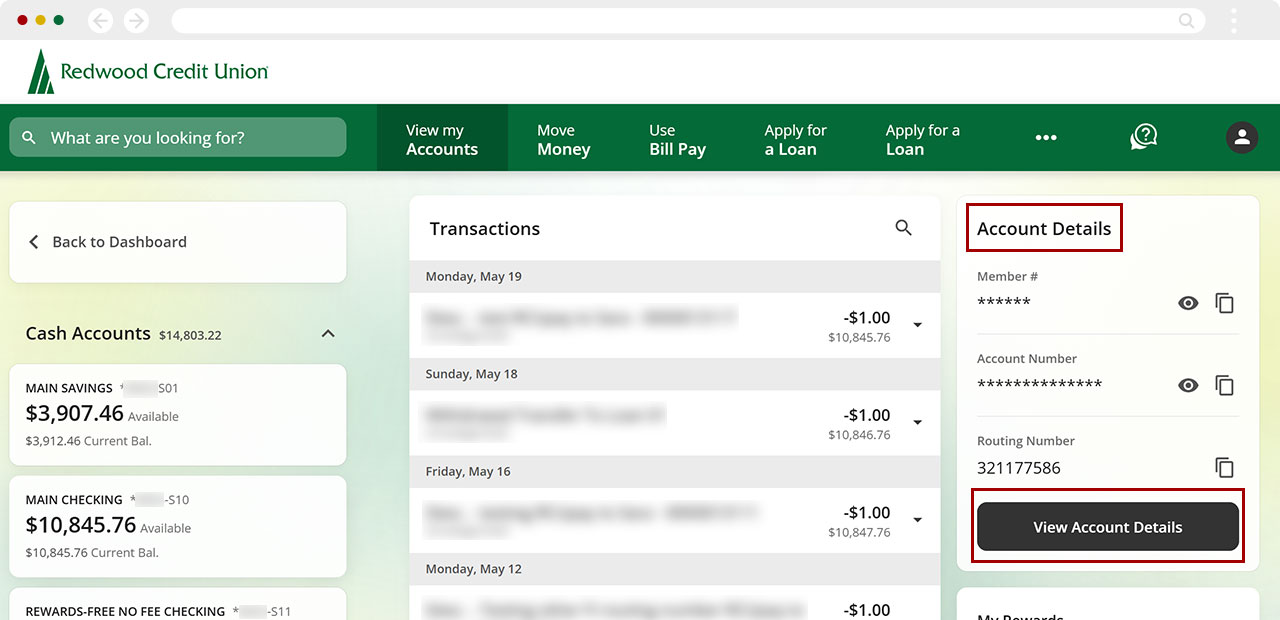Click the $10,847.76 running balance

point(859,533)
